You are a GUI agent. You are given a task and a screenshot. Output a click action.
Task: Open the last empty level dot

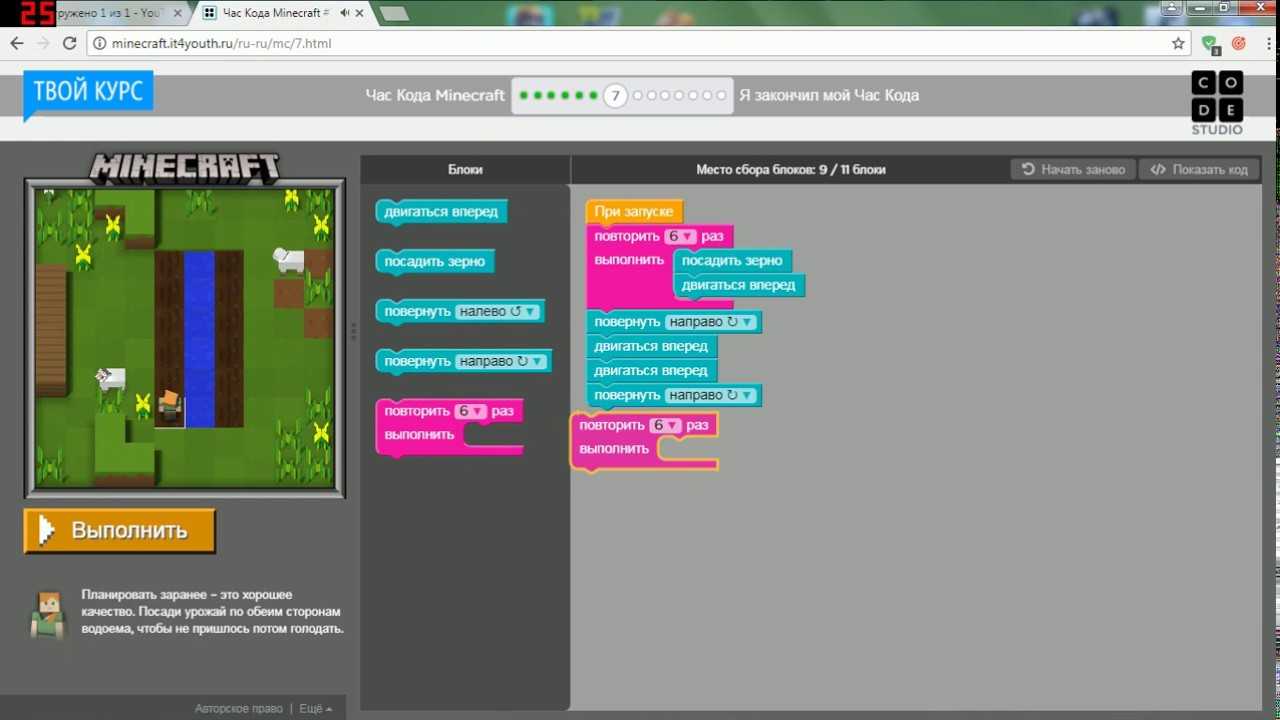coord(721,96)
